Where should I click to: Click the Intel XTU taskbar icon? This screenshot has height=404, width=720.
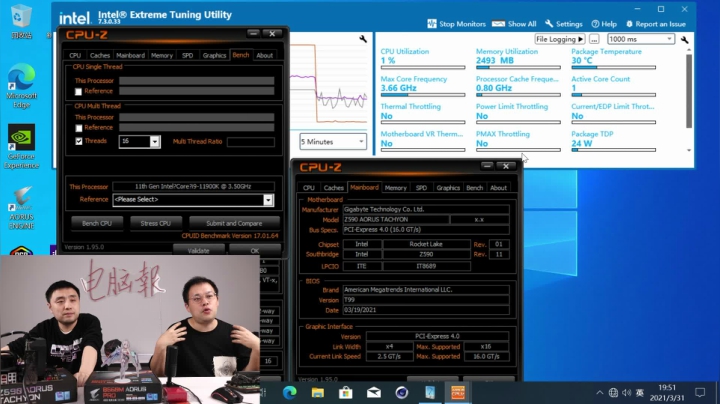pyautogui.click(x=430, y=393)
